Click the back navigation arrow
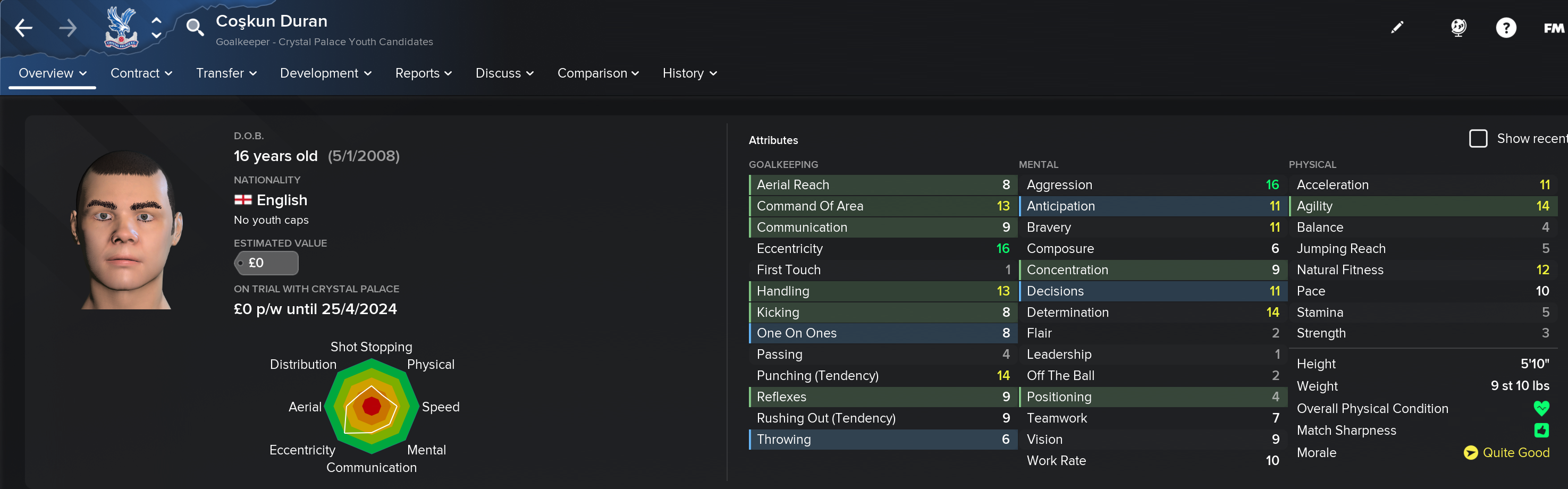 tap(24, 28)
